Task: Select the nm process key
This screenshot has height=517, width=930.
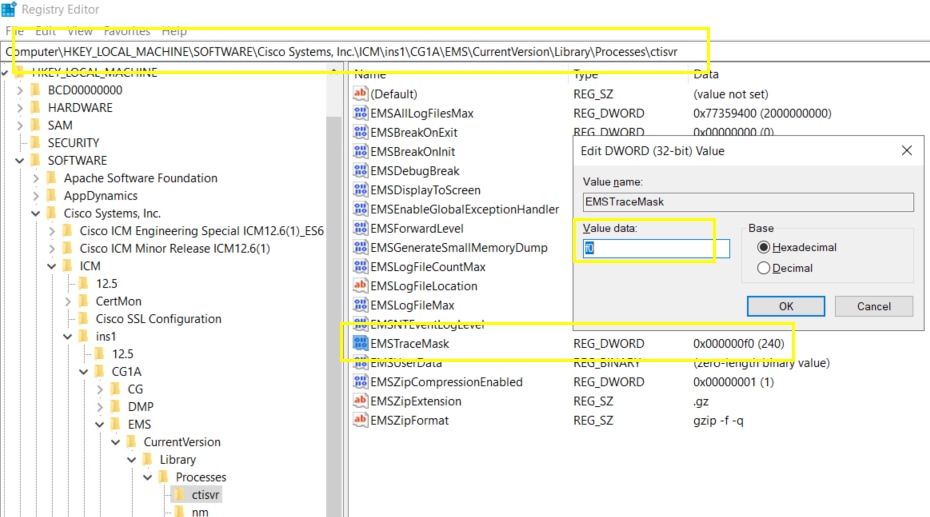Action: point(200,512)
